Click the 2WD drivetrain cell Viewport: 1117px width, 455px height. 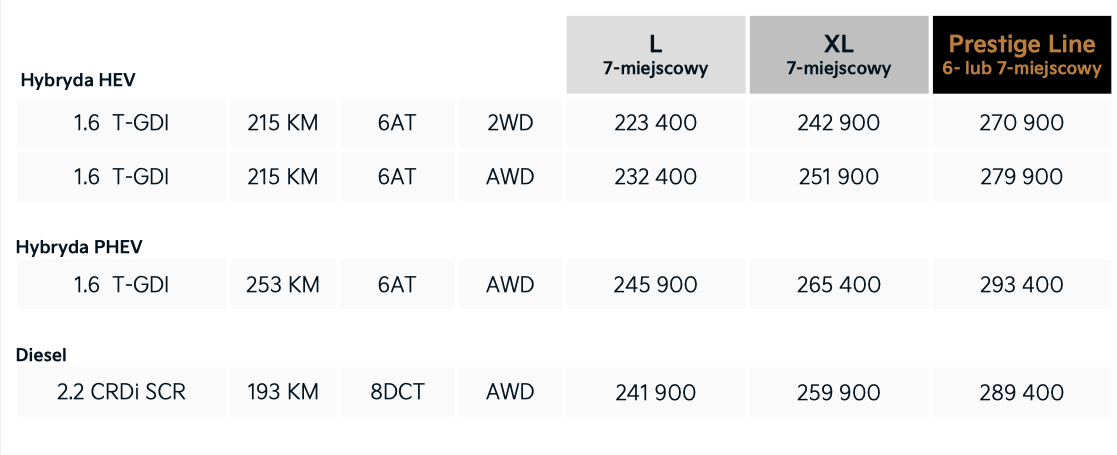pos(510,123)
